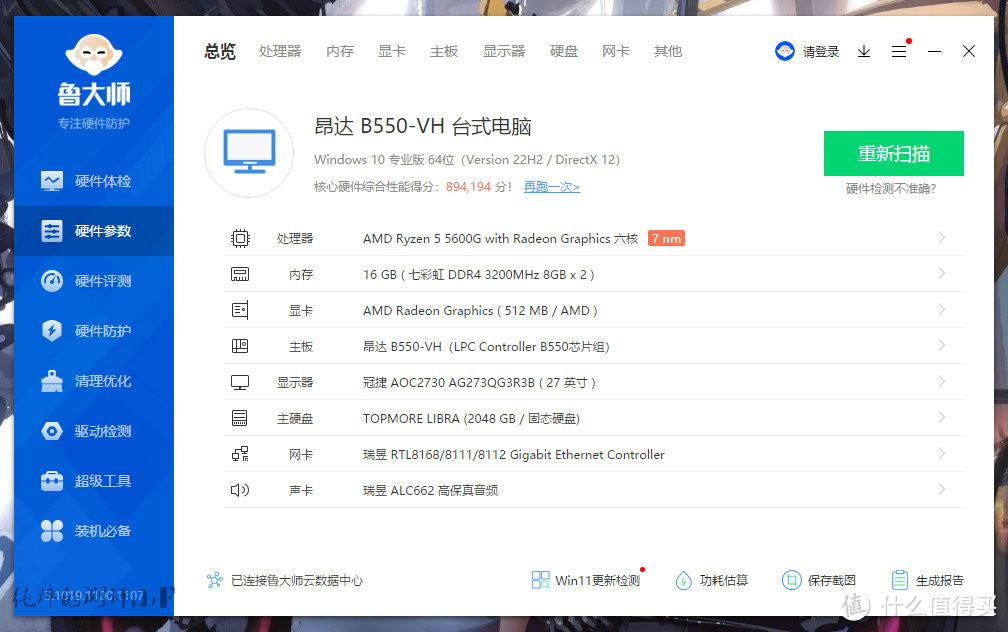
Task: Open the 硬件评测 gauge icon
Action: (x=51, y=281)
